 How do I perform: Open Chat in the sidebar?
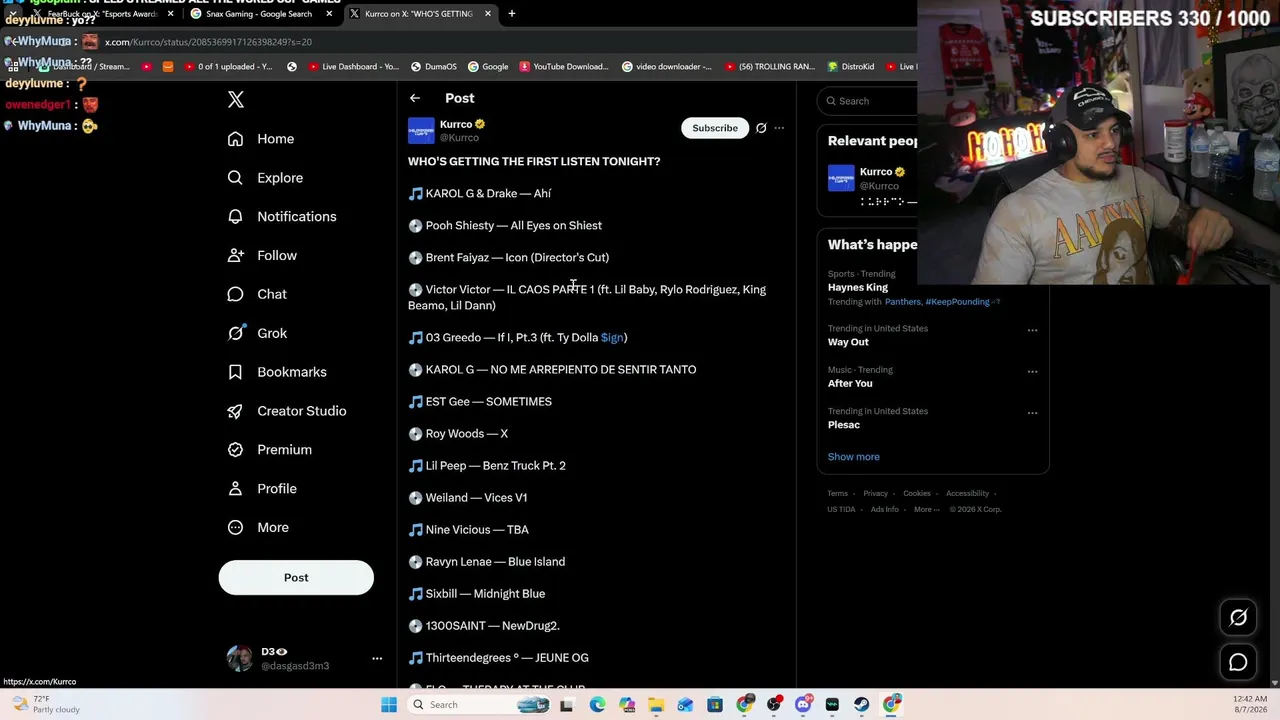pyautogui.click(x=257, y=294)
